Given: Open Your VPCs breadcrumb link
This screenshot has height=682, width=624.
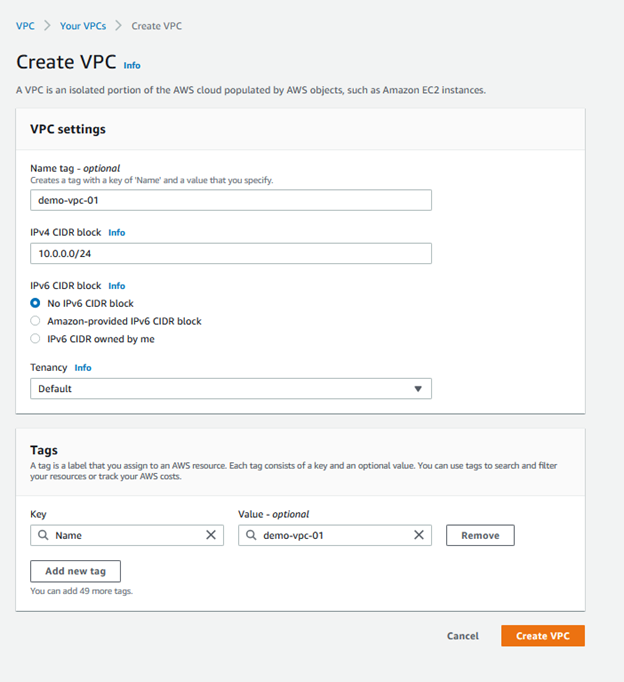Looking at the screenshot, I should [83, 26].
